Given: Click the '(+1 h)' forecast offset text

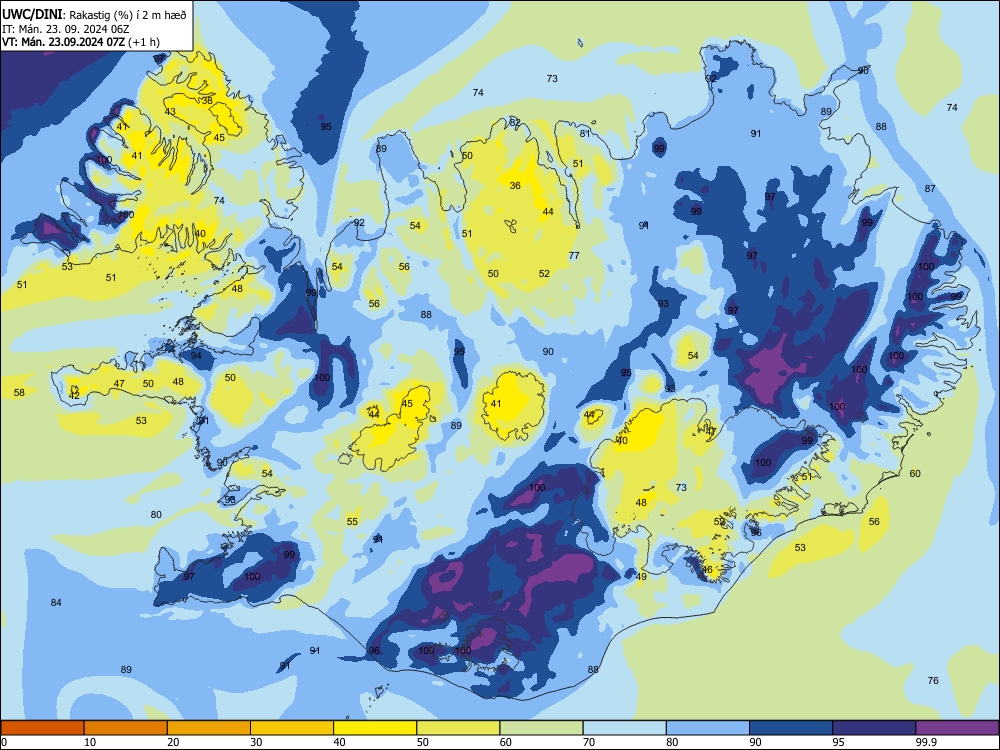Looking at the screenshot, I should (x=144, y=42).
